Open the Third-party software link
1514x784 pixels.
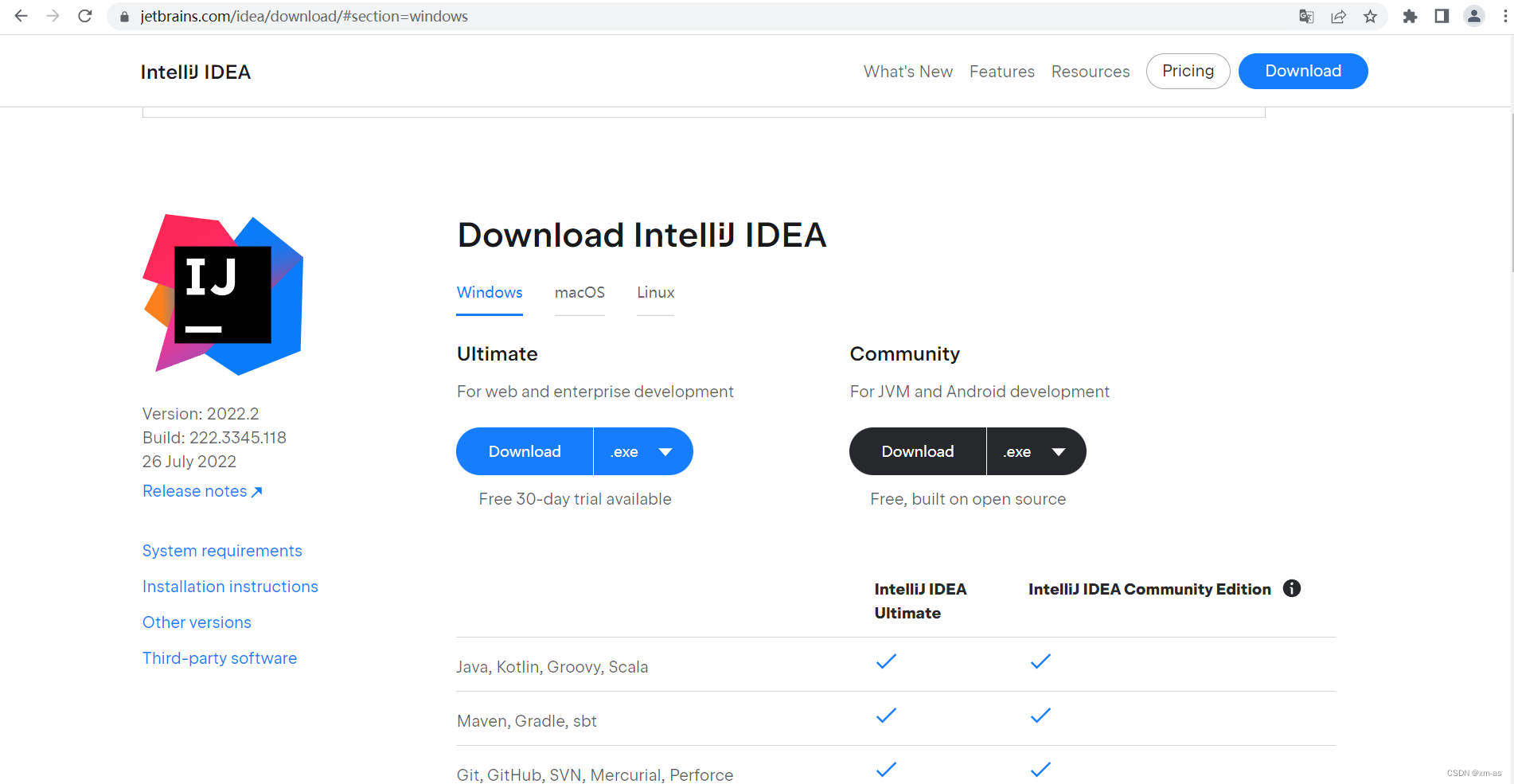pyautogui.click(x=220, y=658)
